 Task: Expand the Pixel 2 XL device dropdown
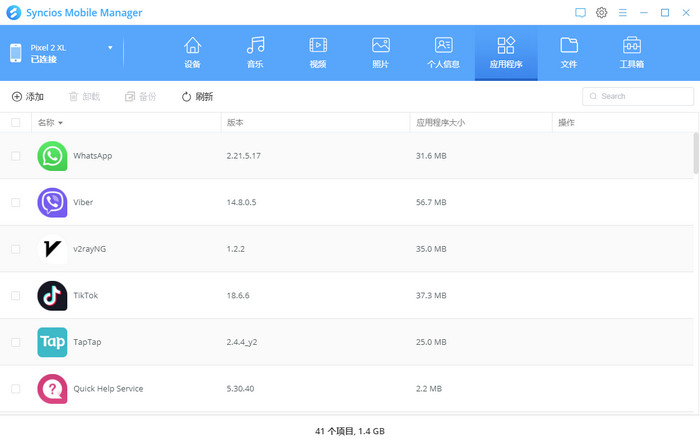pyautogui.click(x=110, y=48)
